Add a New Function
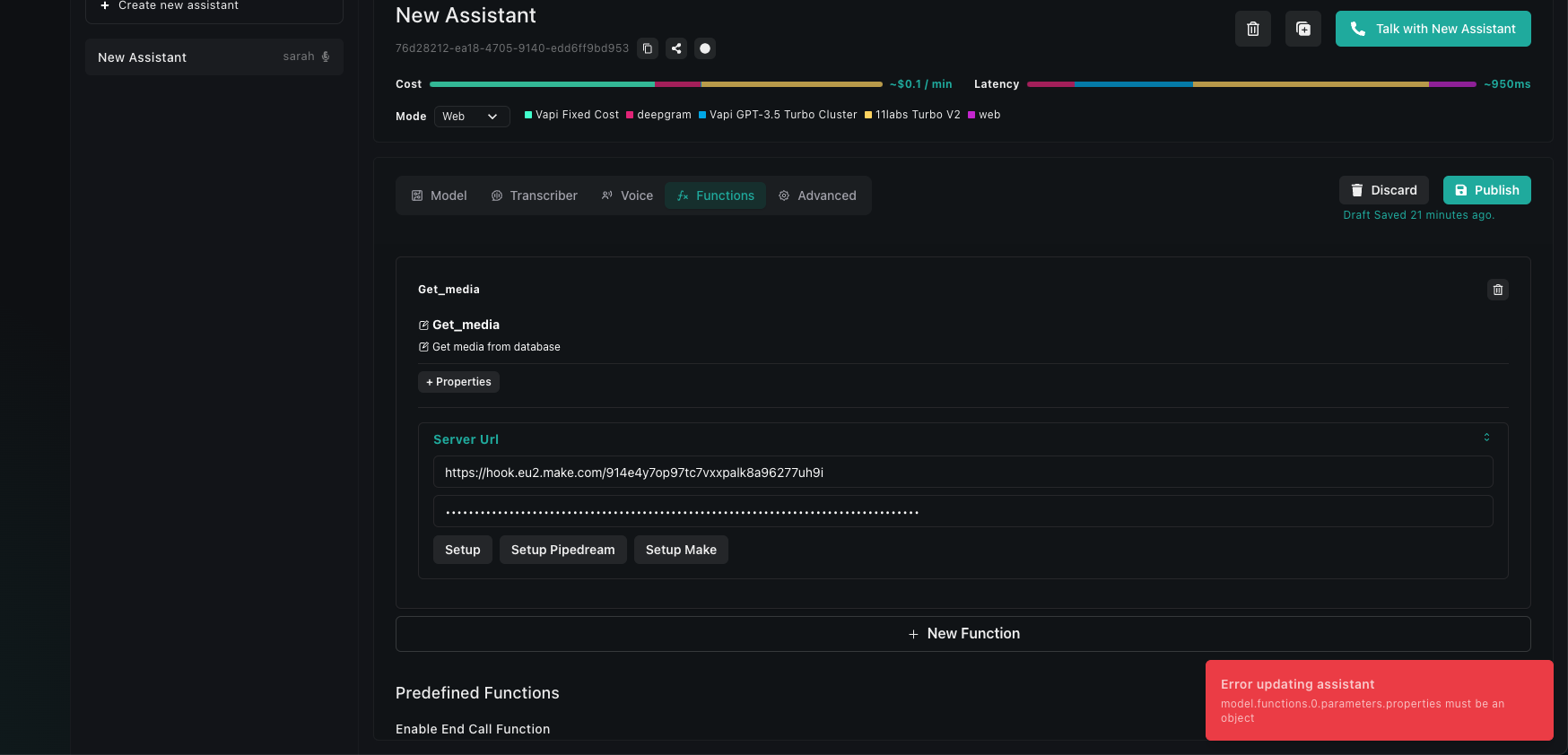 [x=963, y=634]
